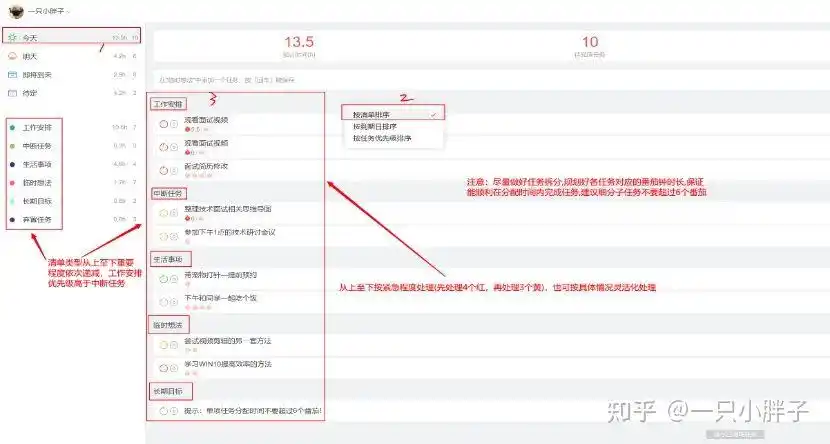Mark 带宠物打针 task as complete

pyautogui.click(x=164, y=279)
